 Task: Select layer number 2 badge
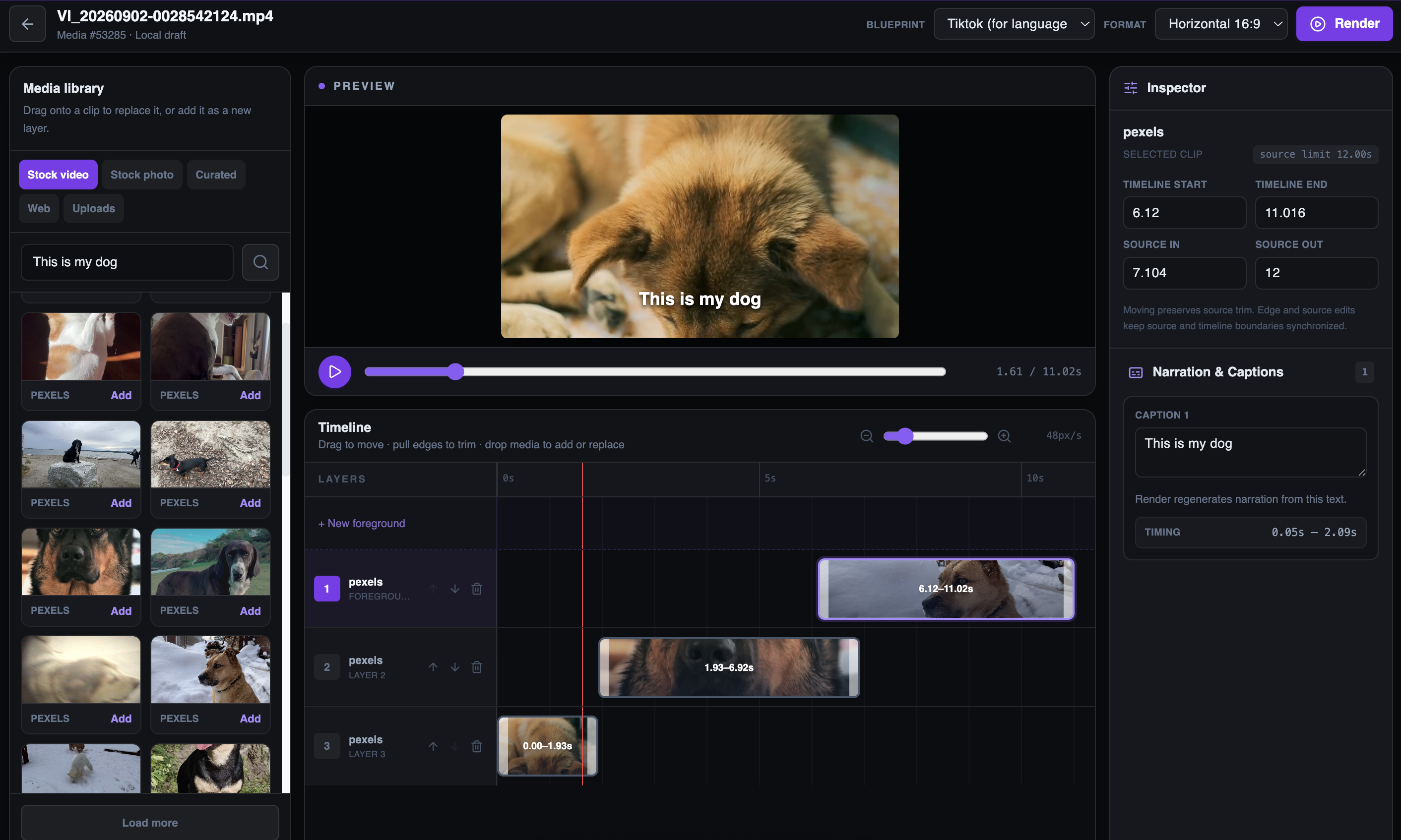point(327,667)
